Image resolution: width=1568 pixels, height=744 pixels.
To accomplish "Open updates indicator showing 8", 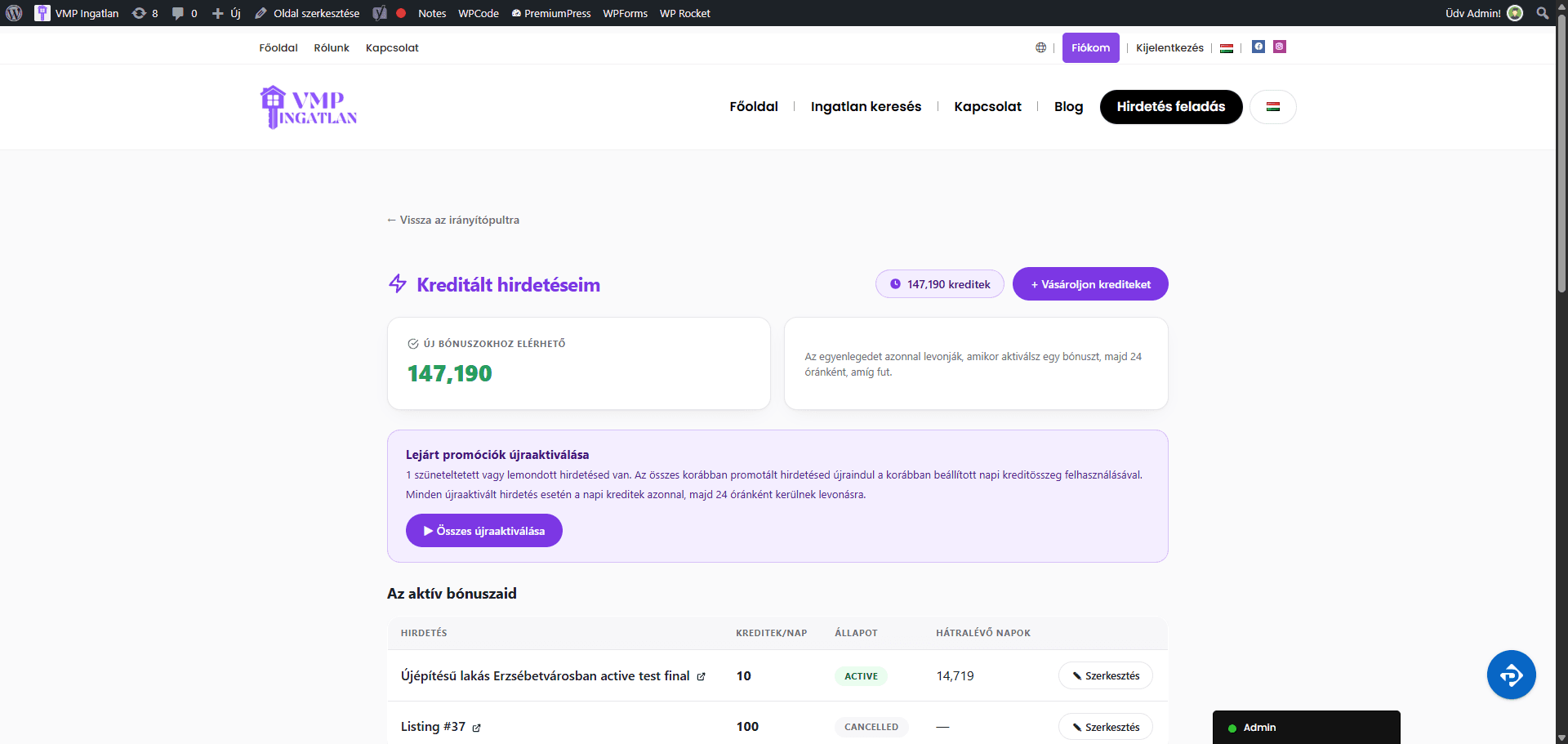I will click(x=145, y=13).
